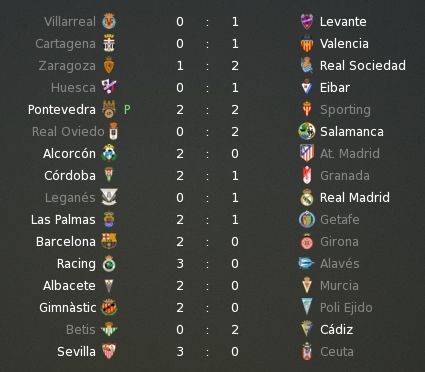425x372 pixels.
Task: Open the Eibar team name
Action: (x=335, y=88)
